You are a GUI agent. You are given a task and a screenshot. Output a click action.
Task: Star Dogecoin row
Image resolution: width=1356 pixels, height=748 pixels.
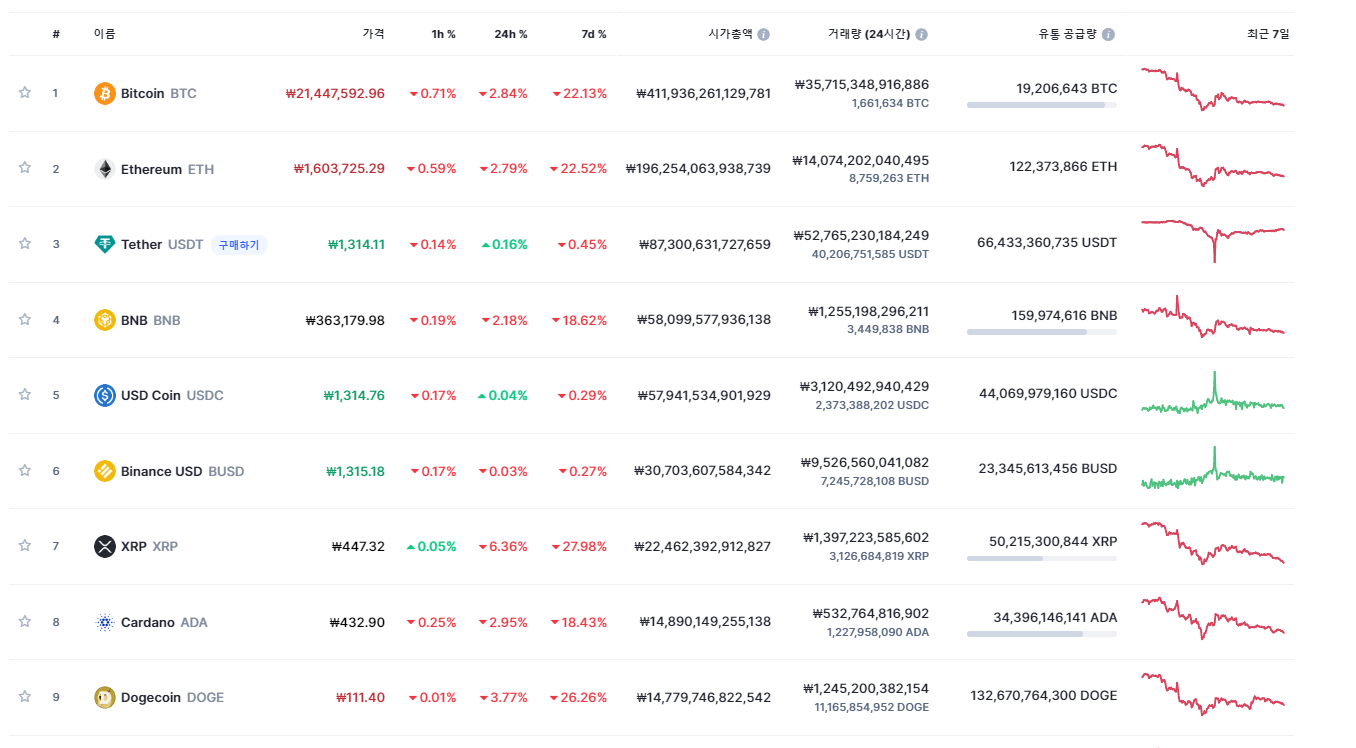point(25,697)
